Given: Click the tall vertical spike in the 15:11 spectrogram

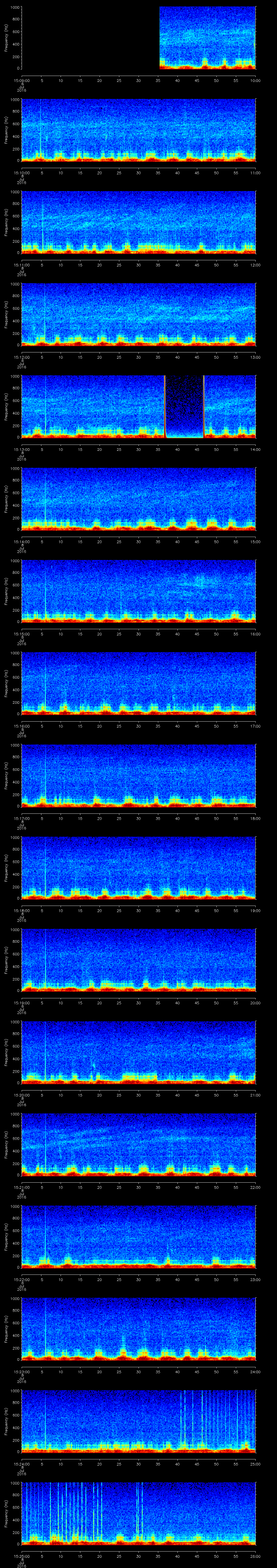Looking at the screenshot, I should point(43,225).
